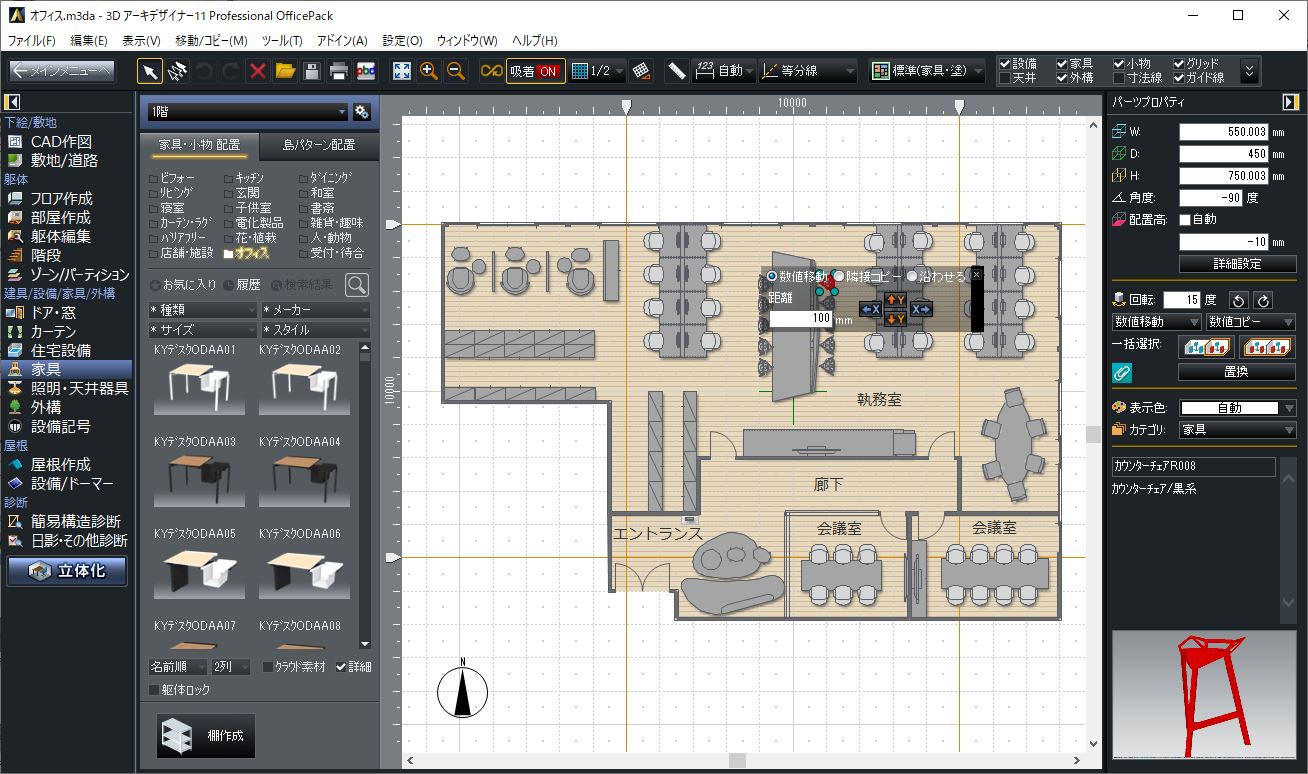Screen dimensions: 1308x774
Task: Open the 表示色 color selector
Action: click(x=1237, y=408)
